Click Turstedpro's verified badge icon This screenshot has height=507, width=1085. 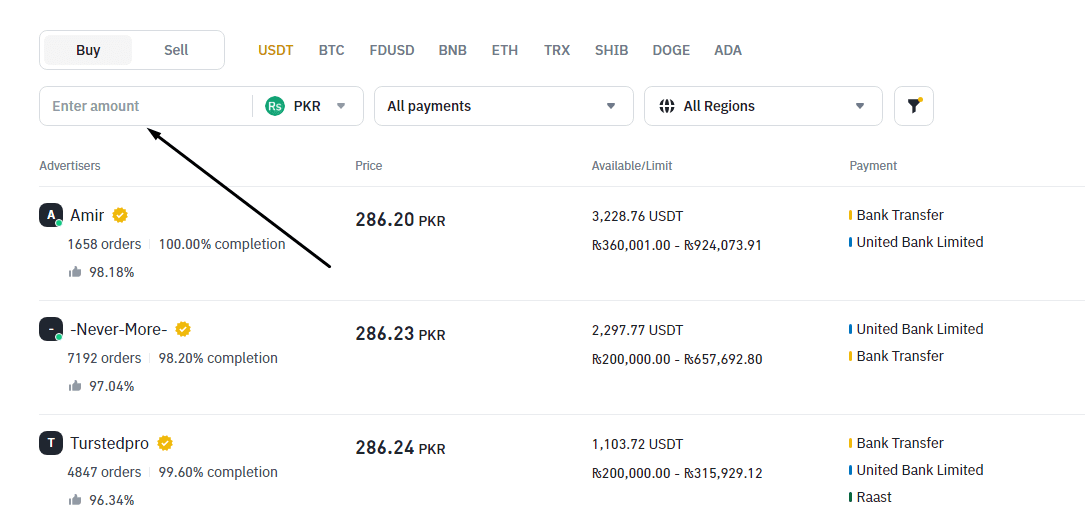[165, 443]
